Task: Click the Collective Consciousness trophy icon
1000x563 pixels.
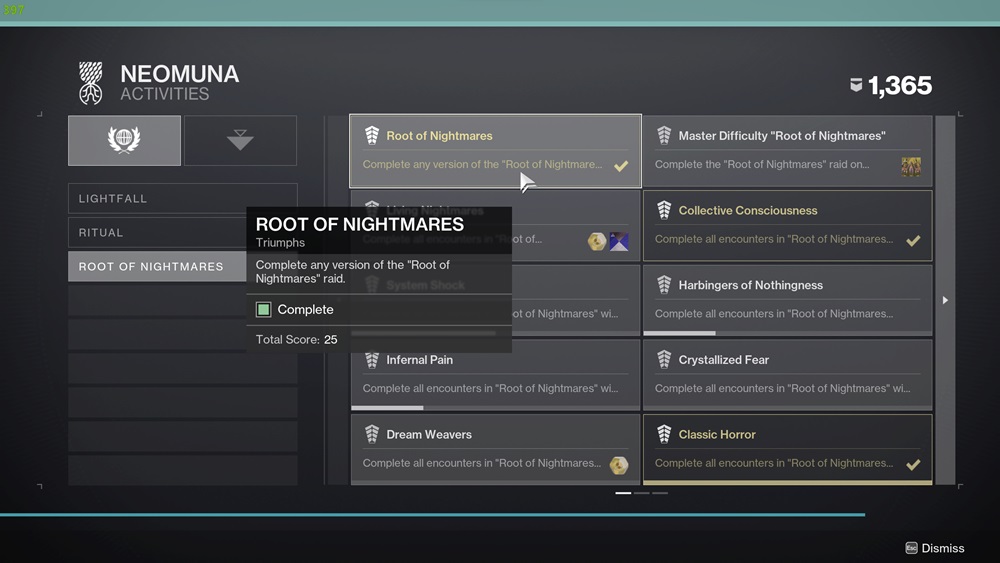Action: pyautogui.click(x=664, y=210)
